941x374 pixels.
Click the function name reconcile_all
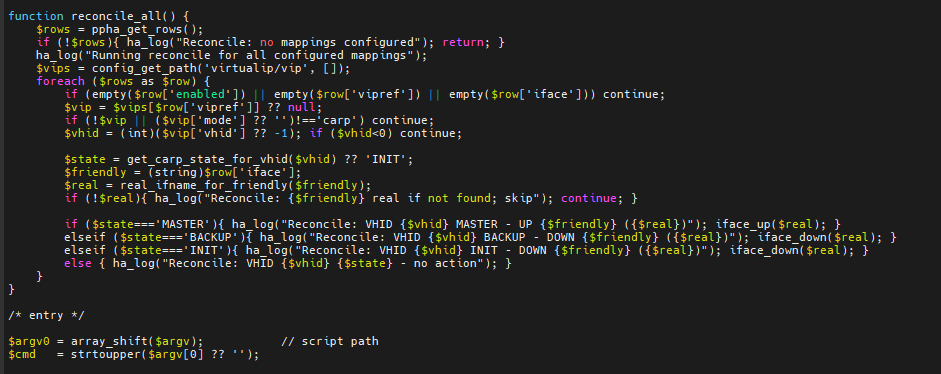(117, 16)
